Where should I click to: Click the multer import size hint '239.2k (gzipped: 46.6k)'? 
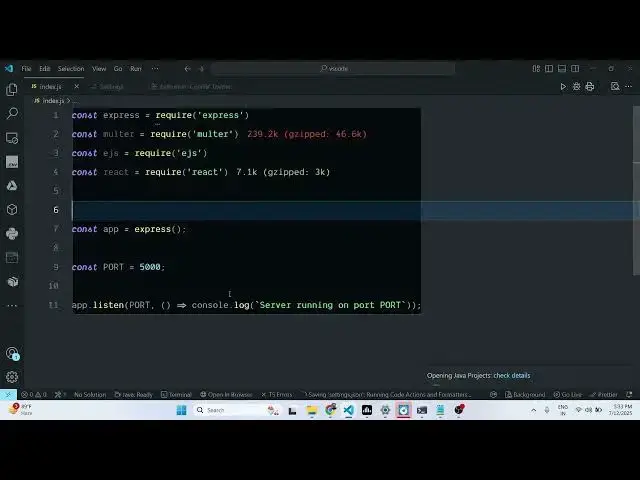(307, 134)
